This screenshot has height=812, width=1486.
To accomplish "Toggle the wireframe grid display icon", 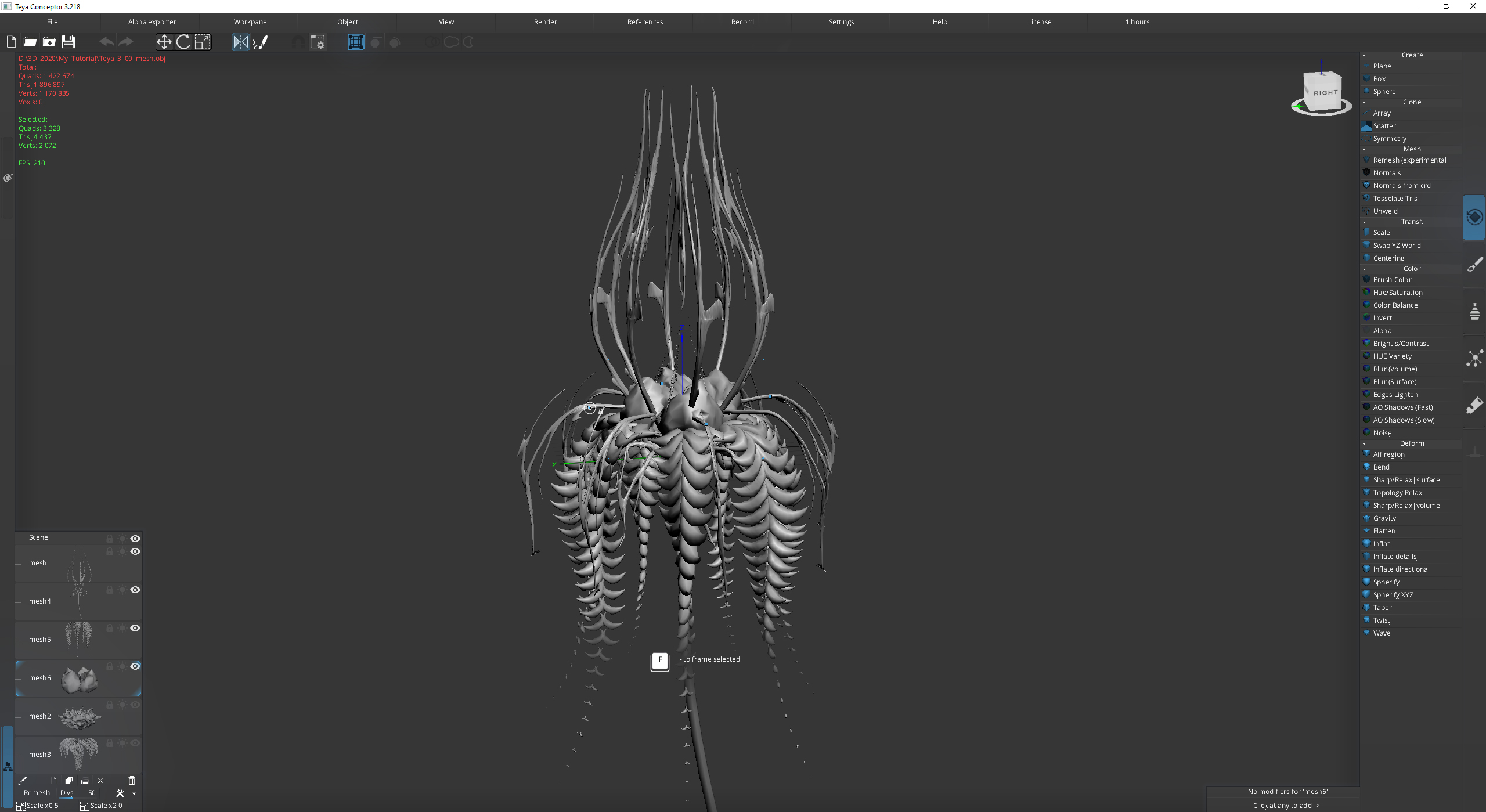I will click(355, 42).
